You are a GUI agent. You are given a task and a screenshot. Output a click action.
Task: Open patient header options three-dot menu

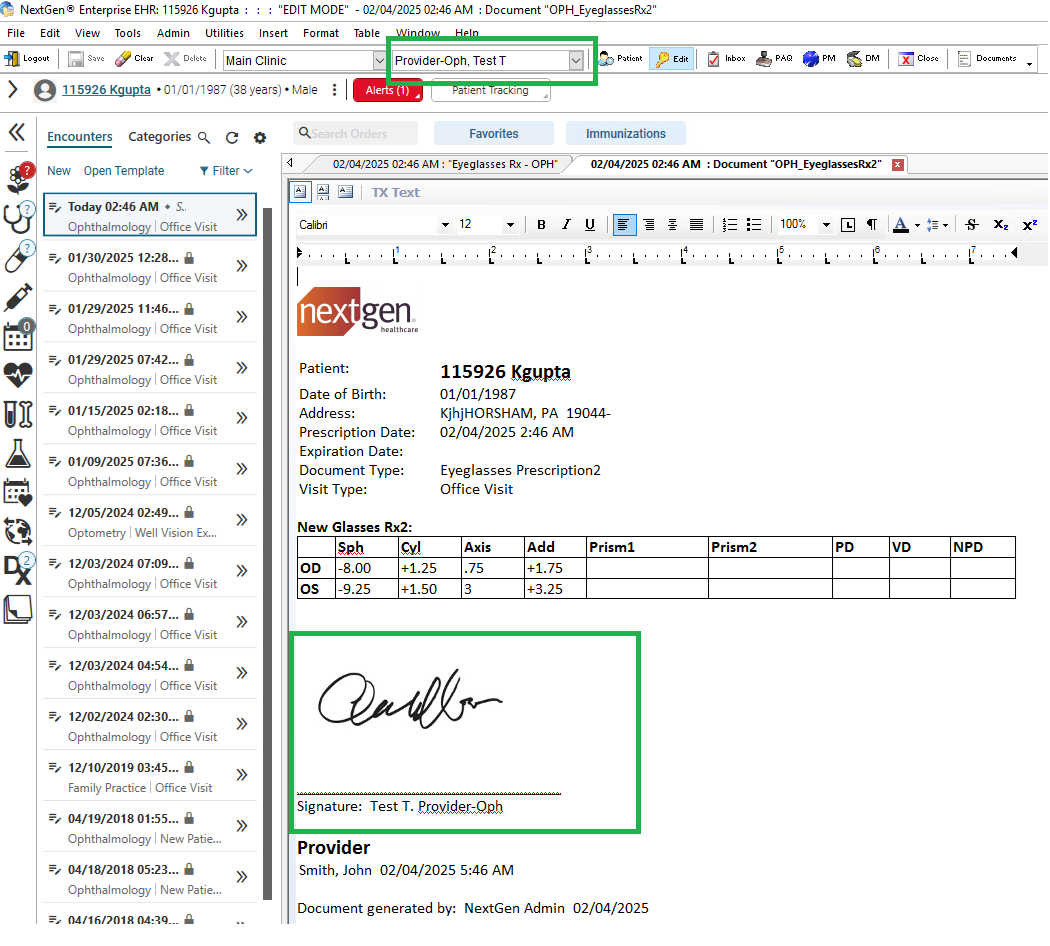[334, 90]
